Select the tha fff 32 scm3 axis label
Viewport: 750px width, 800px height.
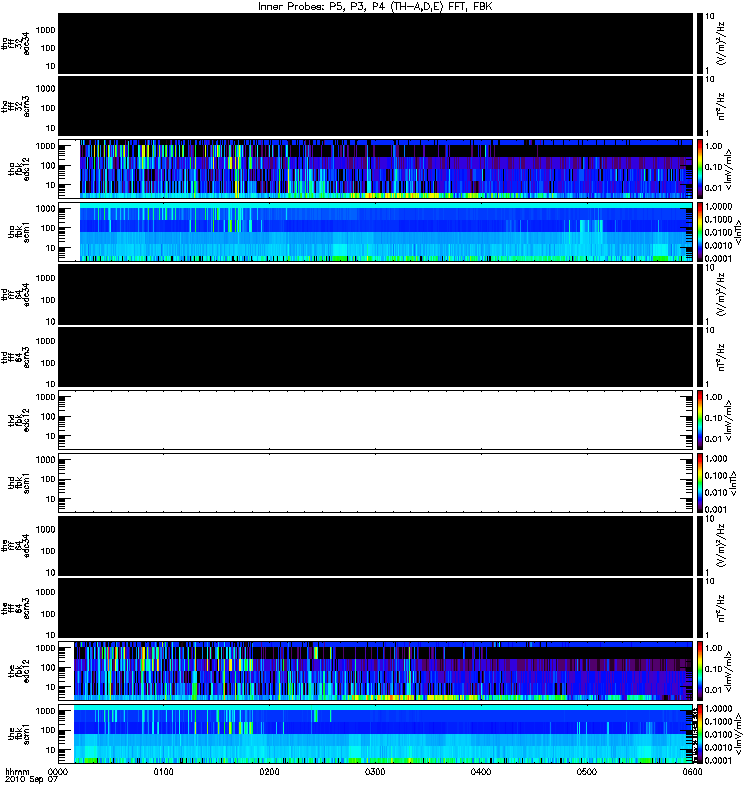[x=16, y=107]
